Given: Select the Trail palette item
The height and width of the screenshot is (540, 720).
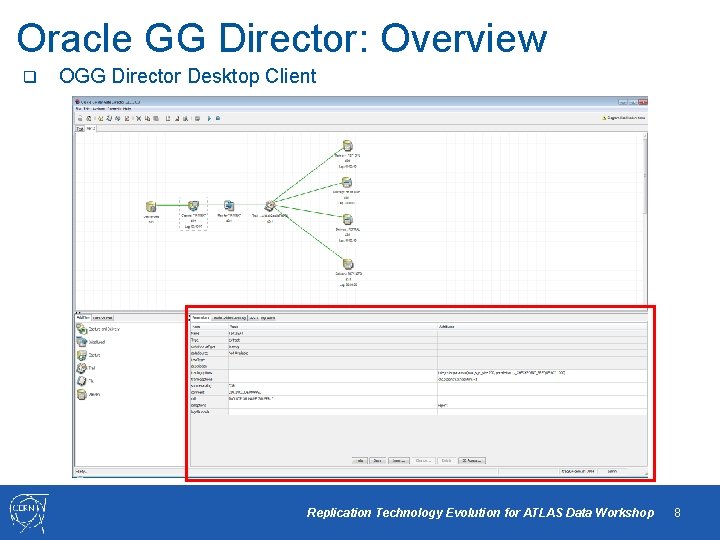Looking at the screenshot, I should pos(86,368).
